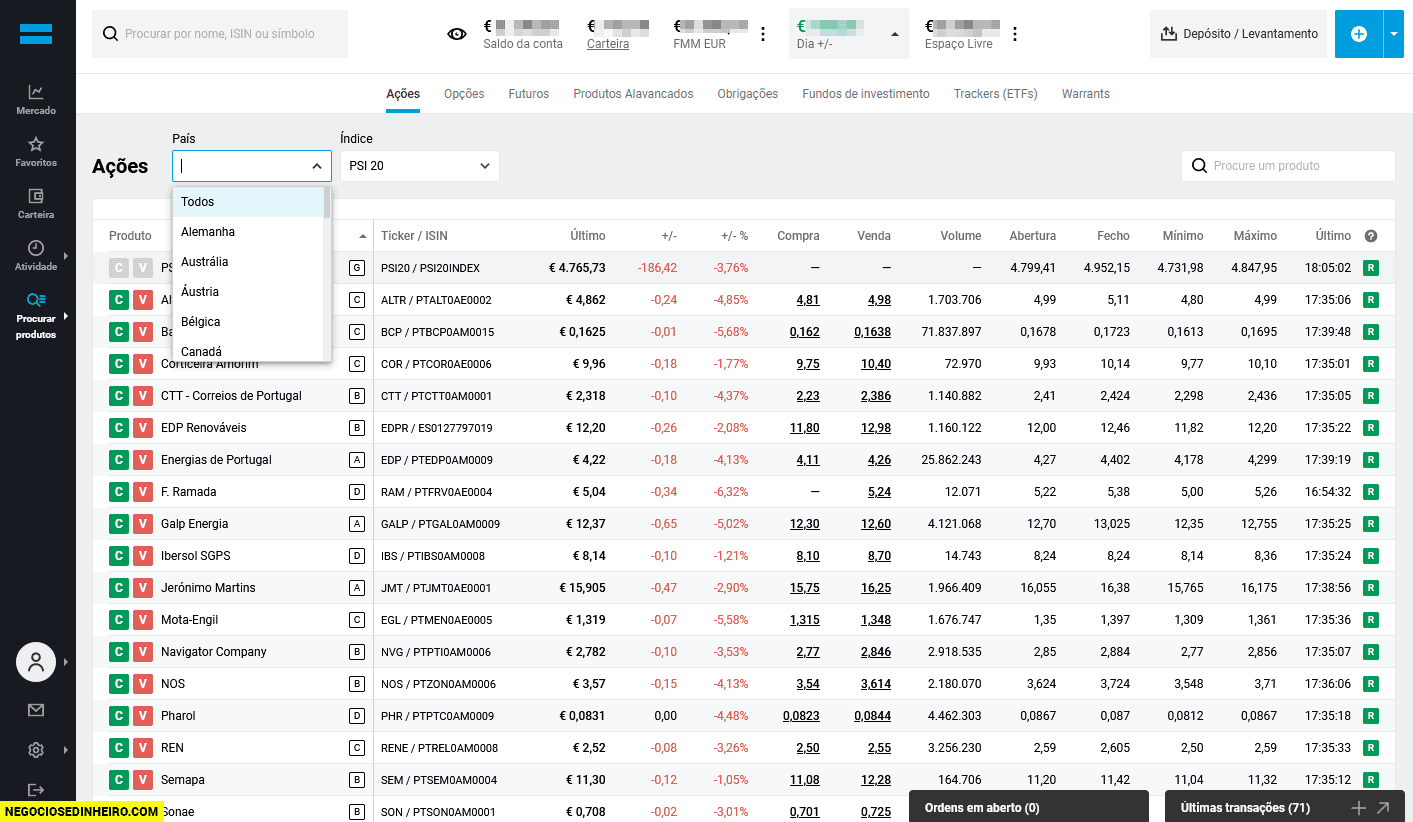
Task: Choose Todos in the País list
Action: click(x=248, y=202)
